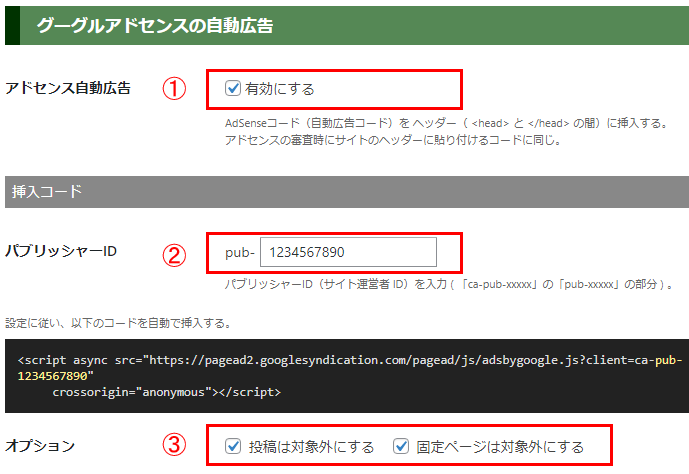
Task: Click the 投稿は対象外にする label text
Action: click(311, 447)
